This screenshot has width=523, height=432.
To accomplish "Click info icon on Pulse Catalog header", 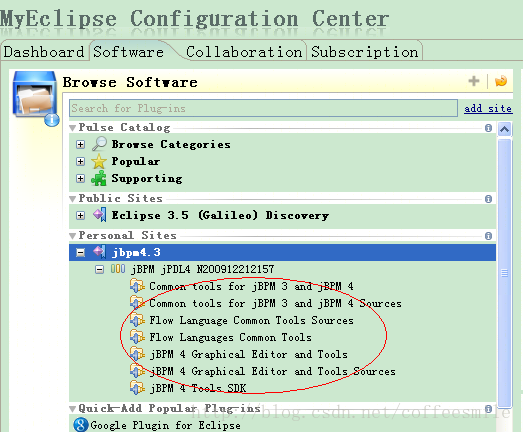I will (x=488, y=128).
